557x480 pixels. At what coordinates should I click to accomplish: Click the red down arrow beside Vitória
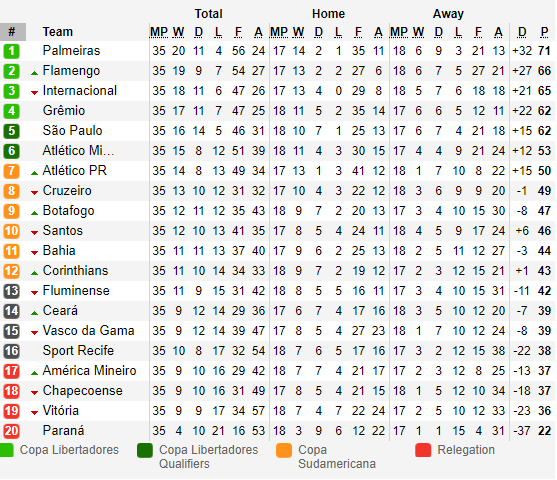click(x=34, y=412)
